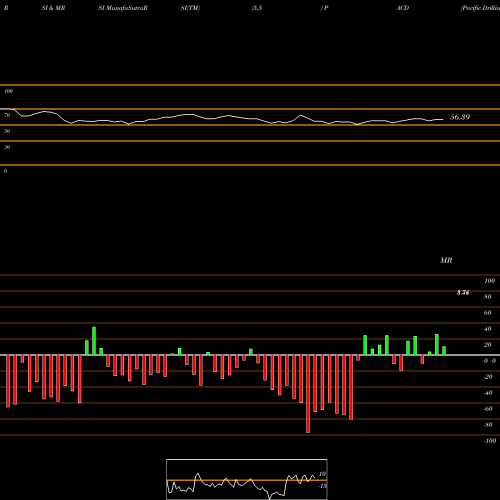The width and height of the screenshot is (500, 500).
Task: Click the 20 label on MR axis
Action: click(488, 345)
